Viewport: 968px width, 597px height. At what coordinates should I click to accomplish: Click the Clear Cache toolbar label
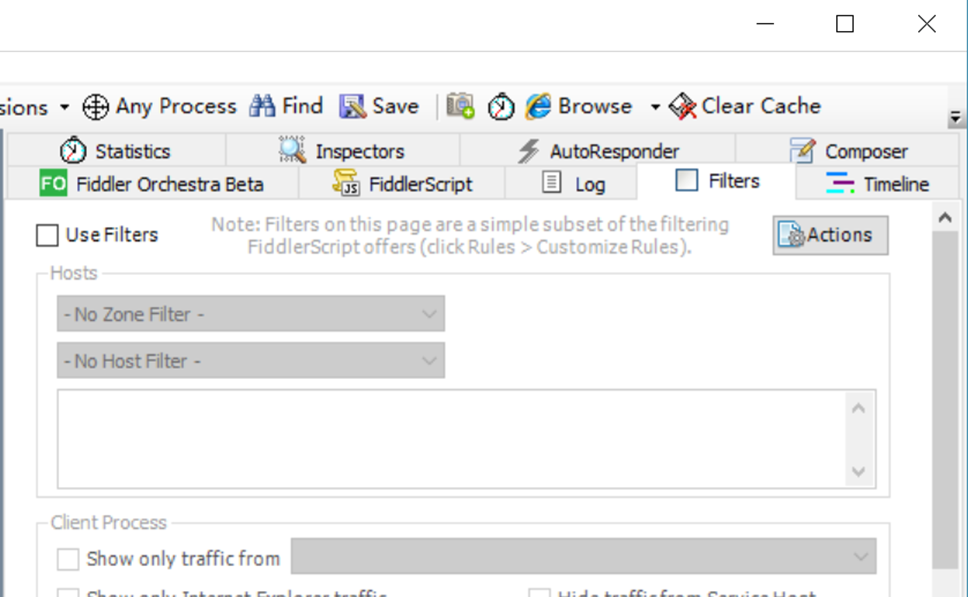pyautogui.click(x=761, y=106)
